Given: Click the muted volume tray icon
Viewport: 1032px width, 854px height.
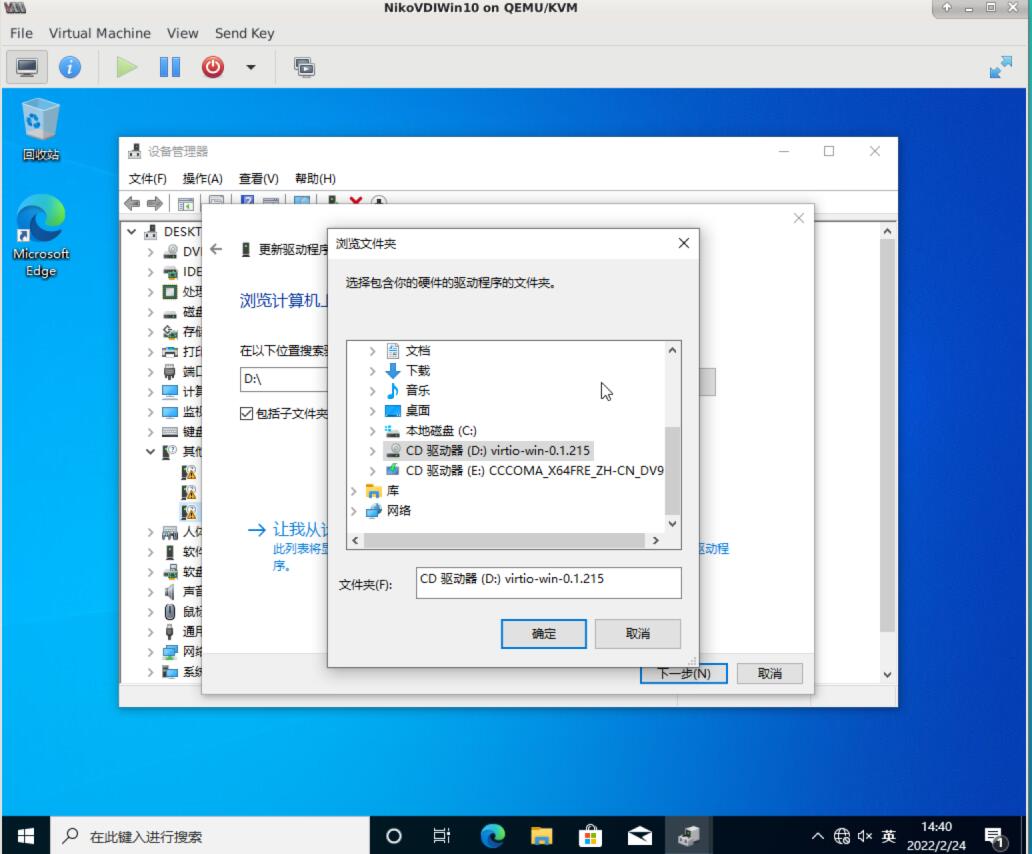Looking at the screenshot, I should click(865, 836).
